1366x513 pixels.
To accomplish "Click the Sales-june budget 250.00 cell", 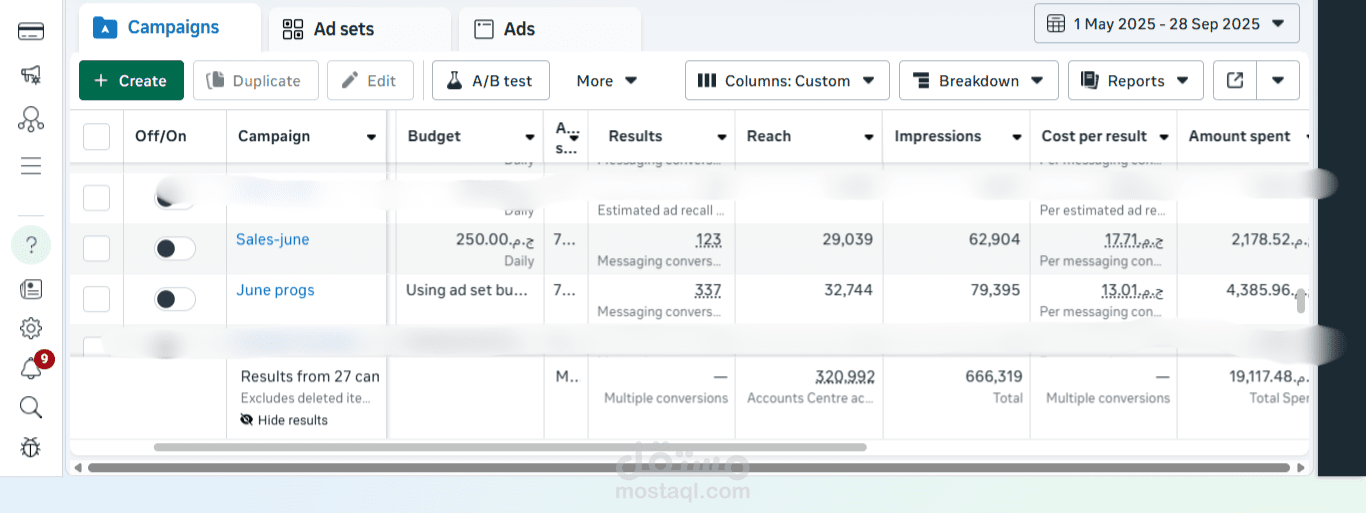I will 468,248.
